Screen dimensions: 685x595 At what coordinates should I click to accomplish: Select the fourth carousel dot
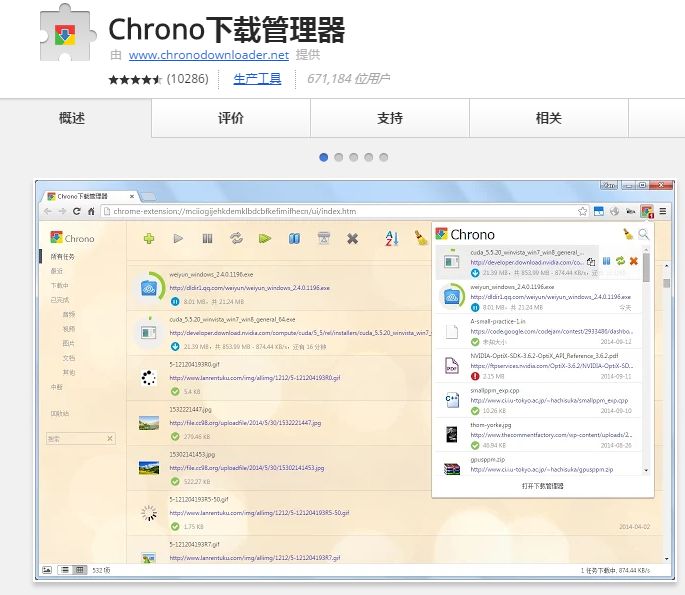click(x=369, y=157)
